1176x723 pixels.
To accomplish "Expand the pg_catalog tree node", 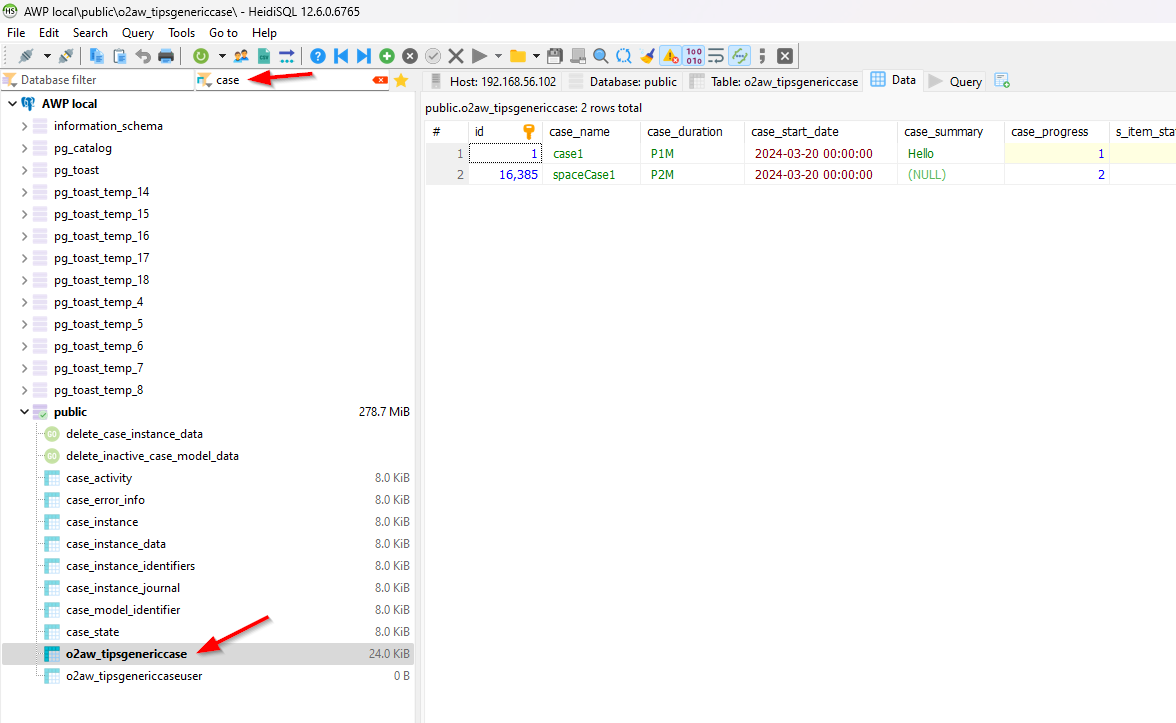I will coord(25,148).
